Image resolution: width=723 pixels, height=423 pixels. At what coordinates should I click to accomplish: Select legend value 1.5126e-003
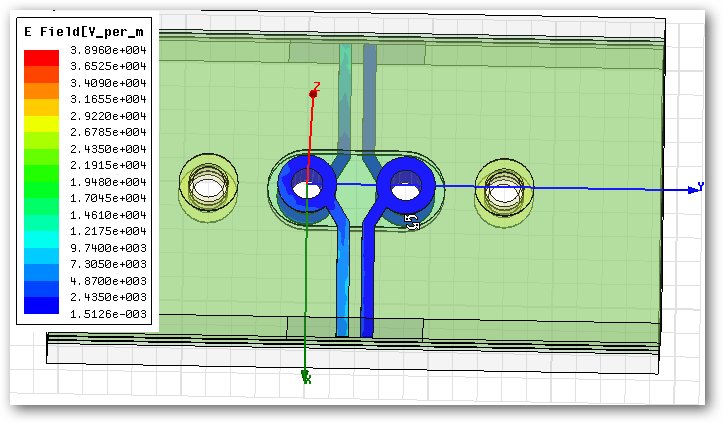pos(108,314)
